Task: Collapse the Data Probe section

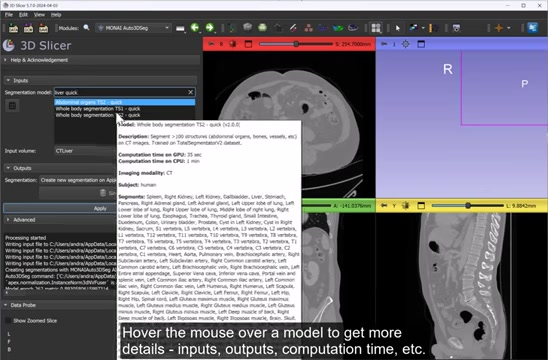Action: point(60,305)
